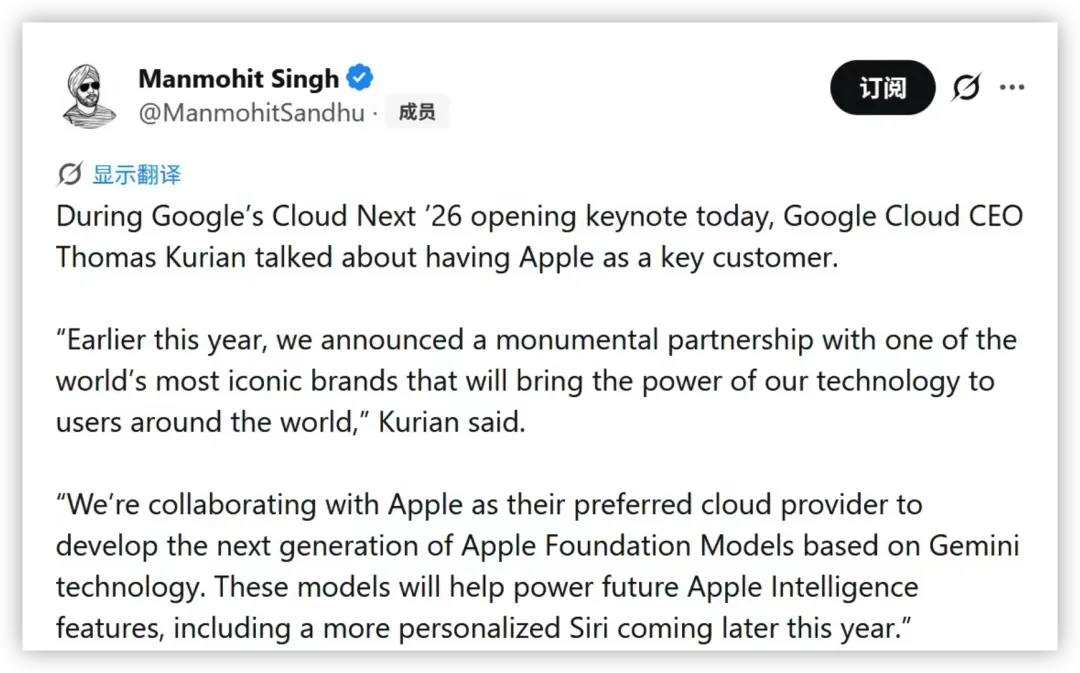Click the display name Manmohit Singh
The height and width of the screenshot is (673, 1080).
tap(238, 79)
